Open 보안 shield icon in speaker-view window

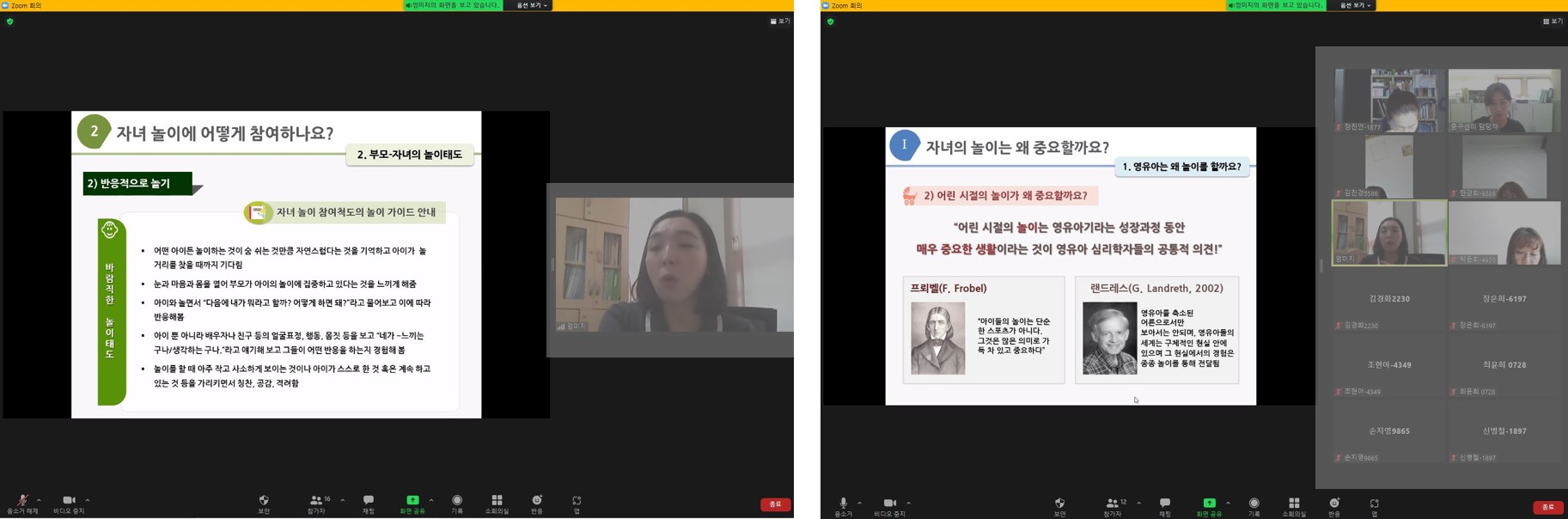tap(264, 501)
